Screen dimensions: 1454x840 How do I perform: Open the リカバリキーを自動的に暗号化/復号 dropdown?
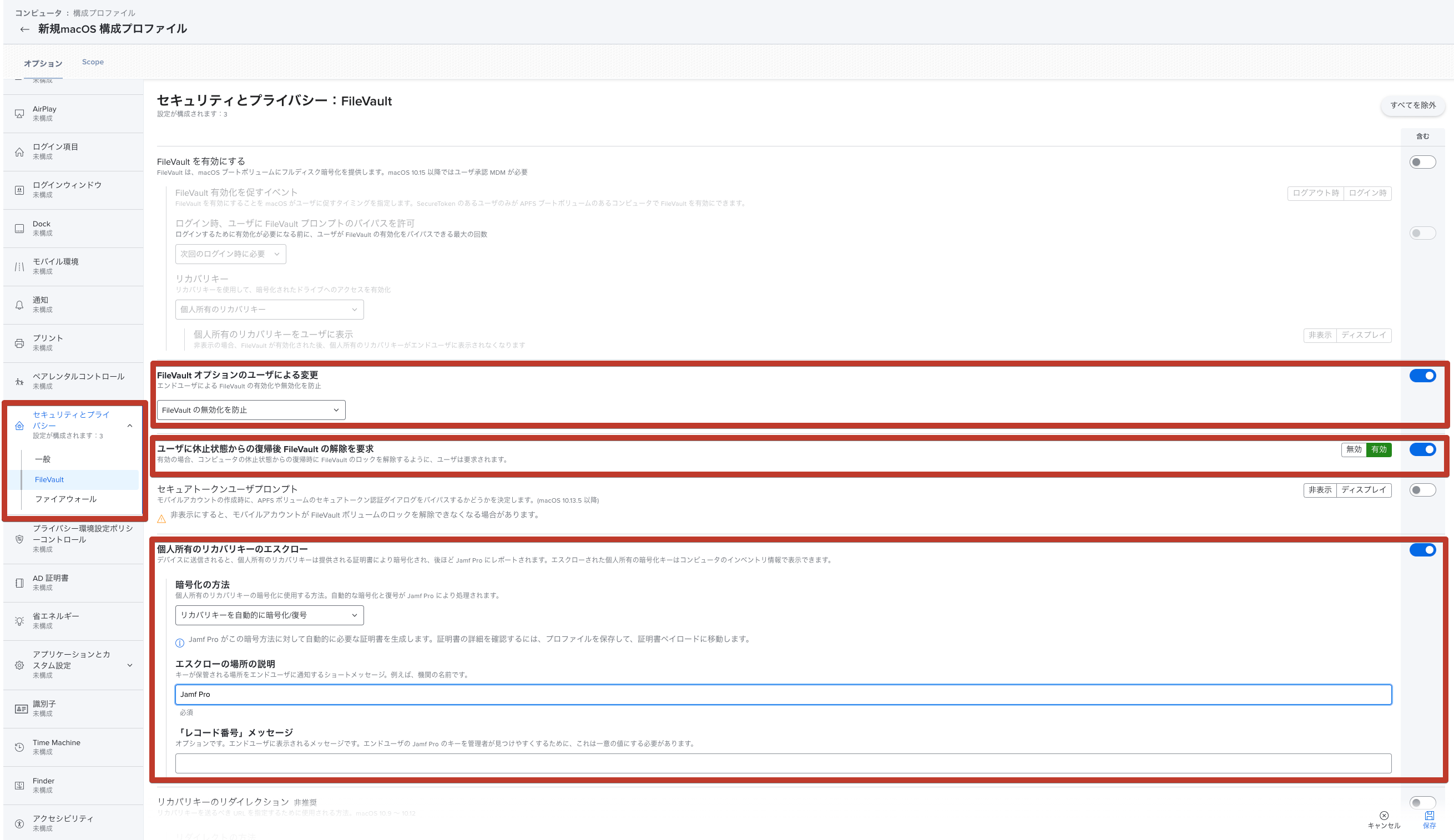pos(270,615)
